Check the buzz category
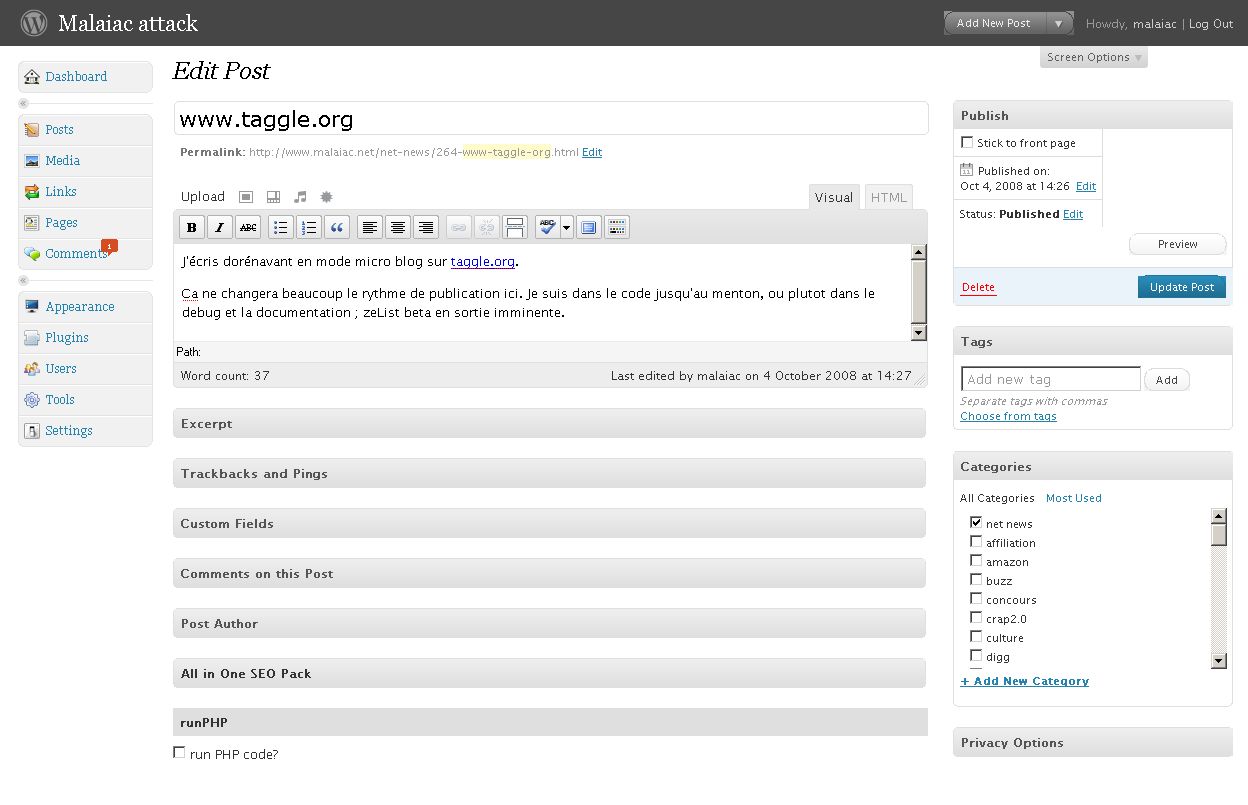1248x805 pixels. coord(976,579)
